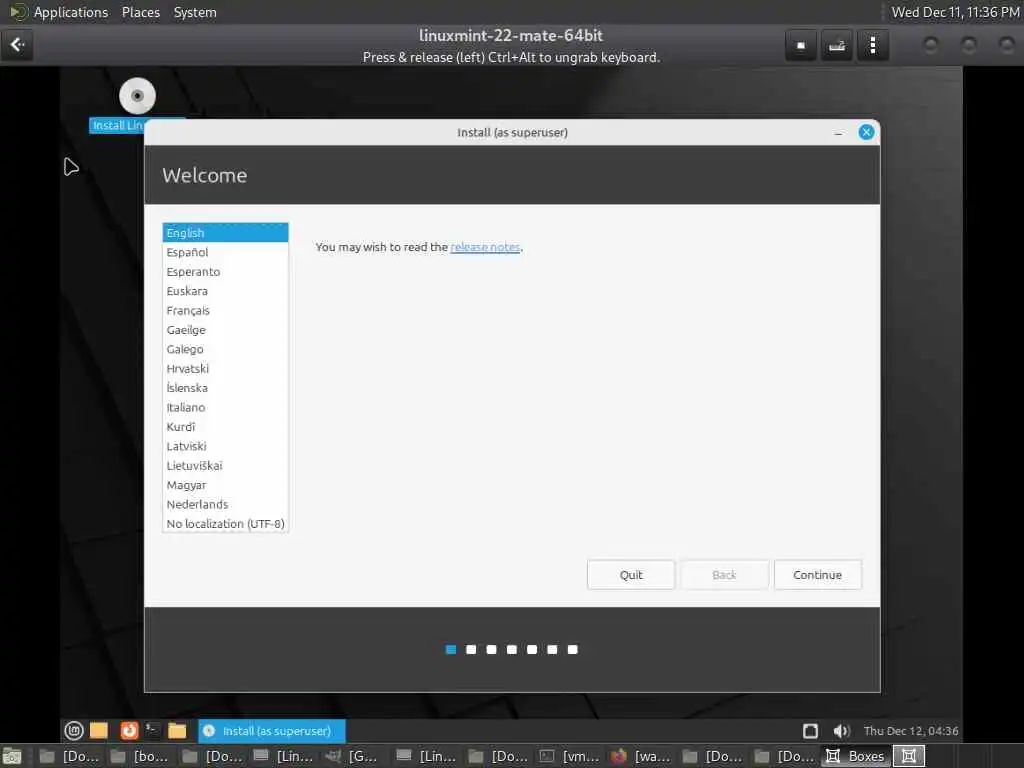Click host clock Wed Dec 11, 11:36 PM
Image resolution: width=1024 pixels, height=768 pixels.
(955, 12)
